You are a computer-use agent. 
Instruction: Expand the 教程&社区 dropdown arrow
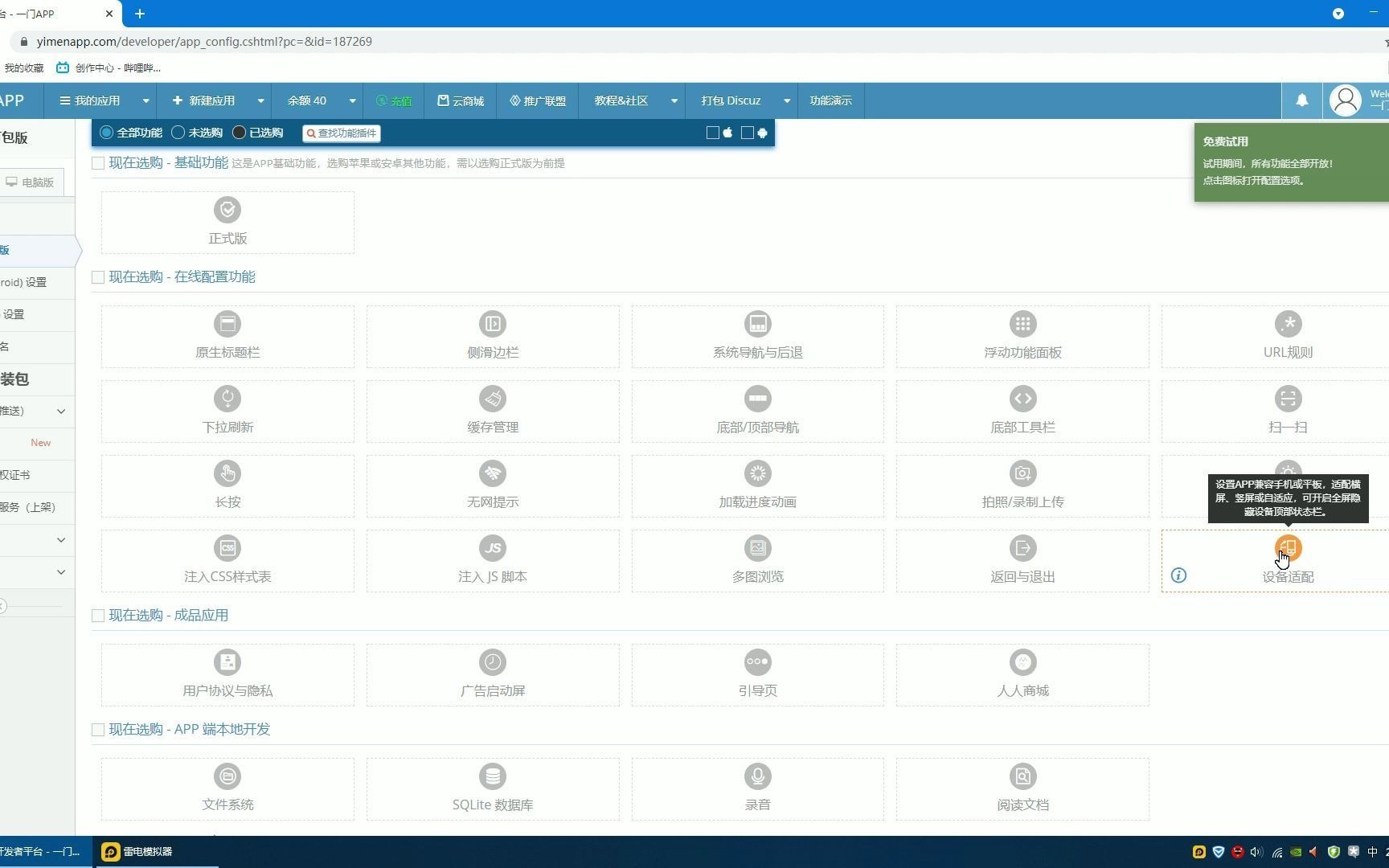674,101
